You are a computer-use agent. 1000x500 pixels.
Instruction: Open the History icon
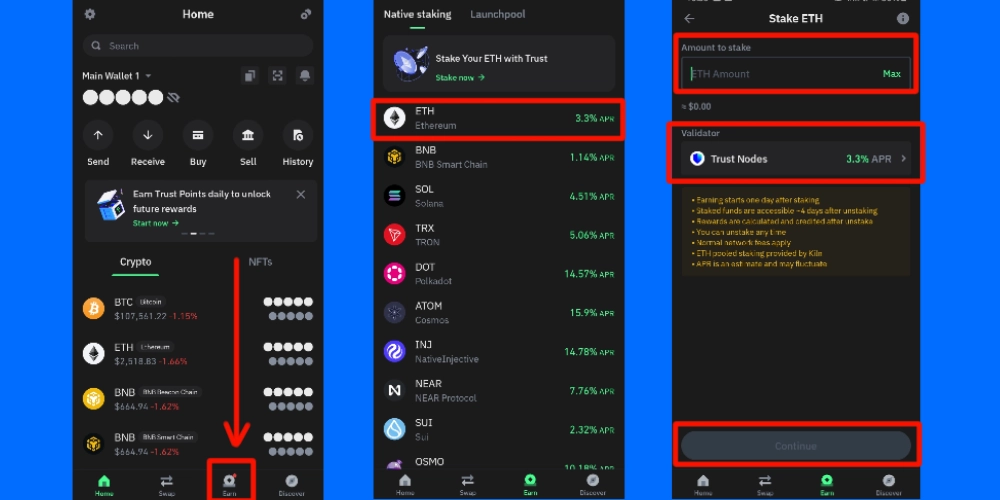pos(297,135)
